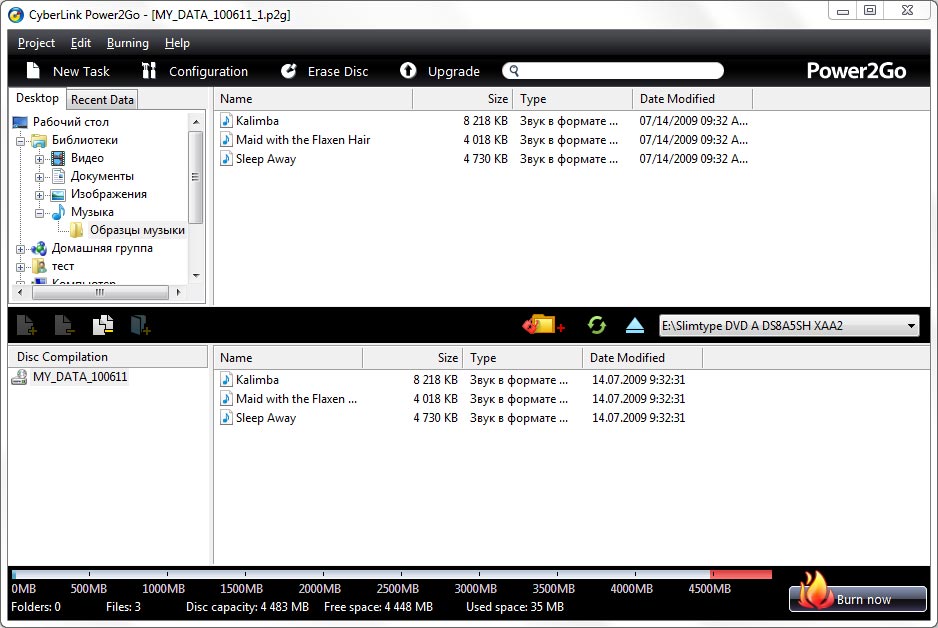This screenshot has width=938, height=628.
Task: Select Maid with the Flaxen Hair source file
Action: pos(303,140)
